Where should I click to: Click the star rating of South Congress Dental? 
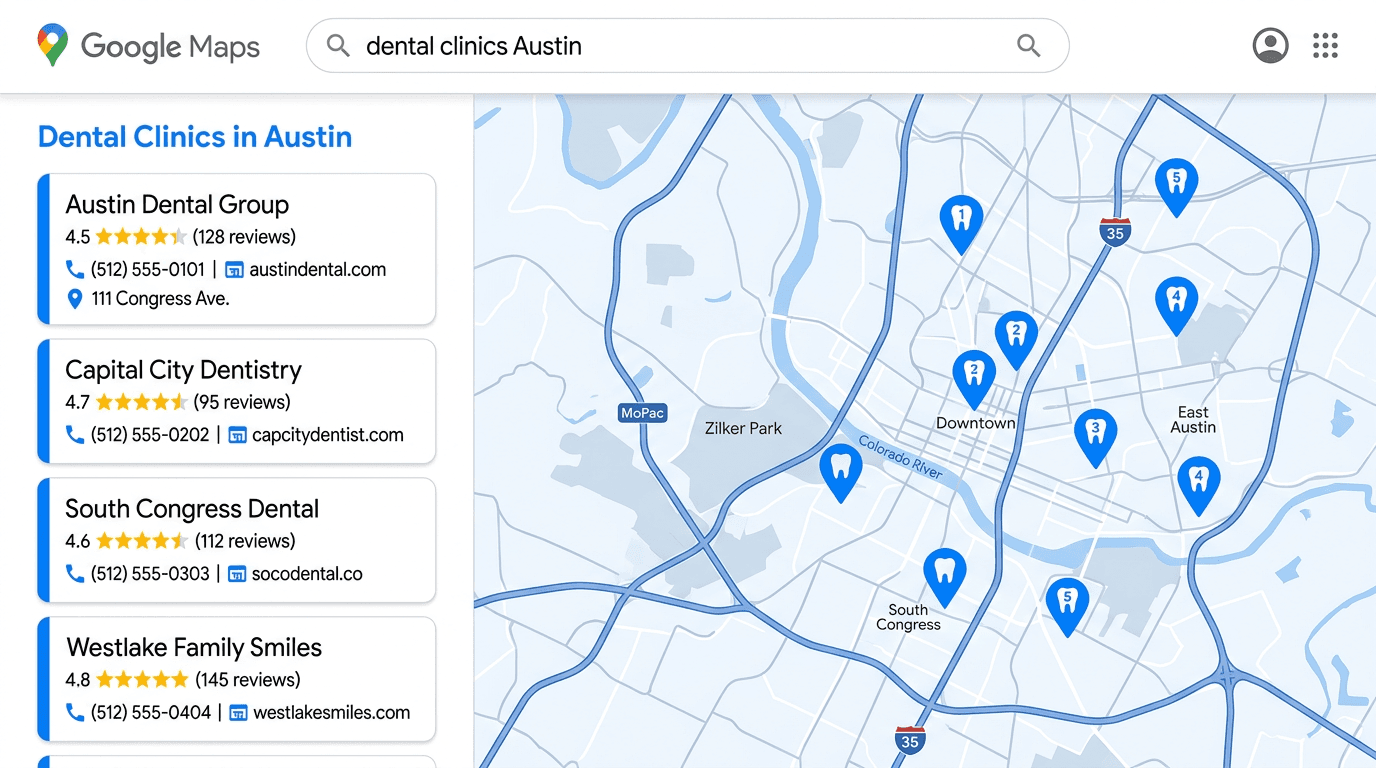[141, 542]
